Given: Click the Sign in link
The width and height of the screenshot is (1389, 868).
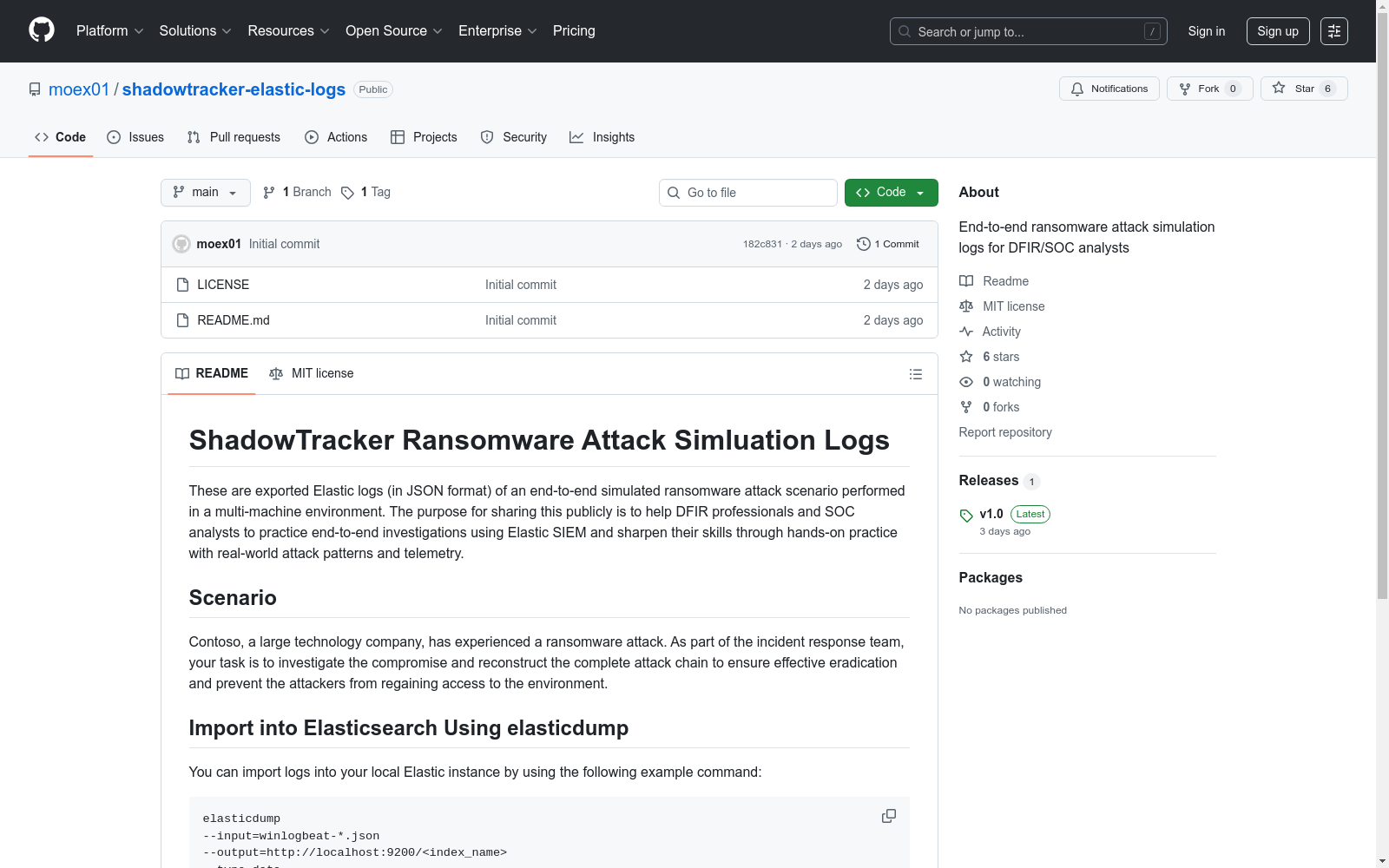Looking at the screenshot, I should [1207, 31].
